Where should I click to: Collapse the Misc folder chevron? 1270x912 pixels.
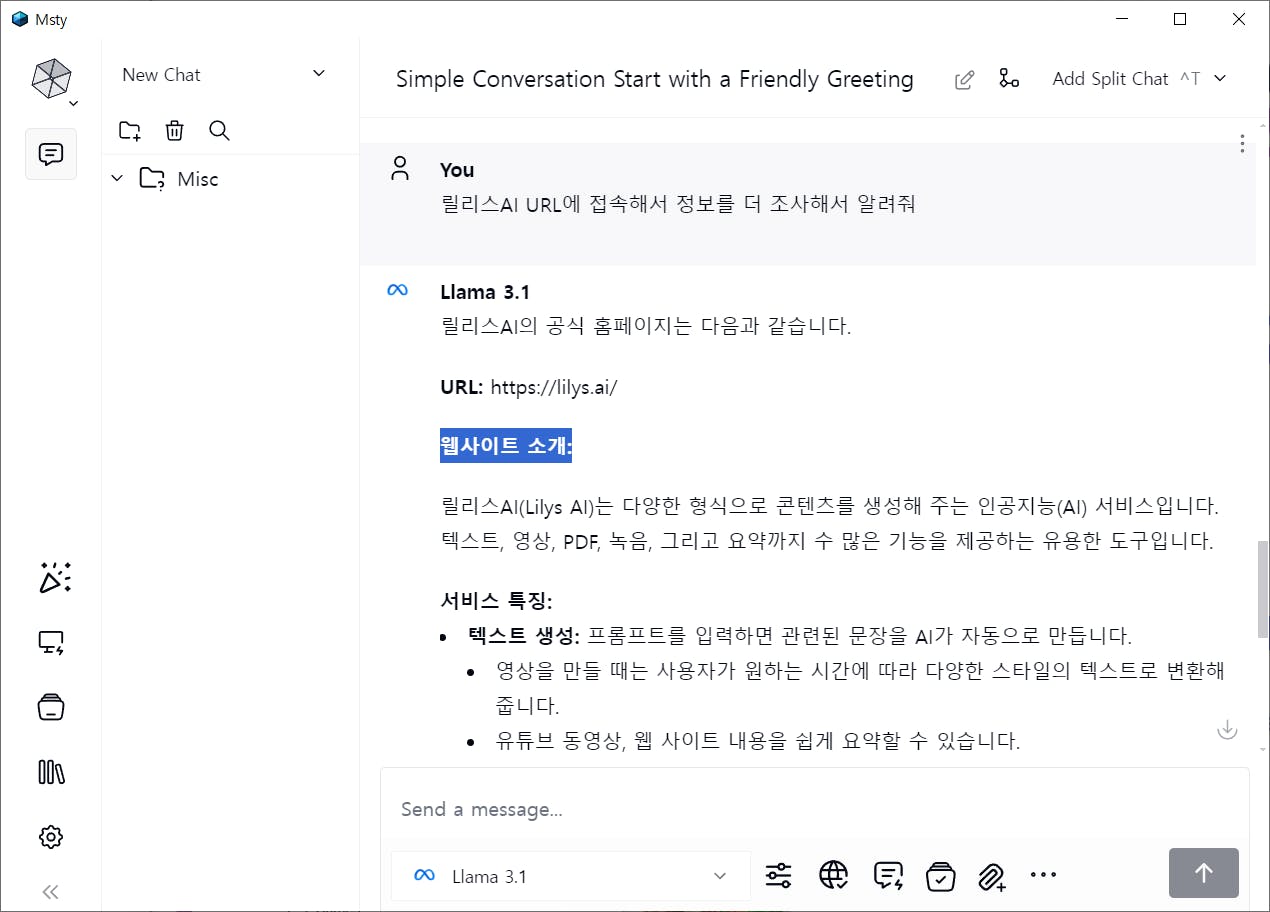[x=117, y=178]
